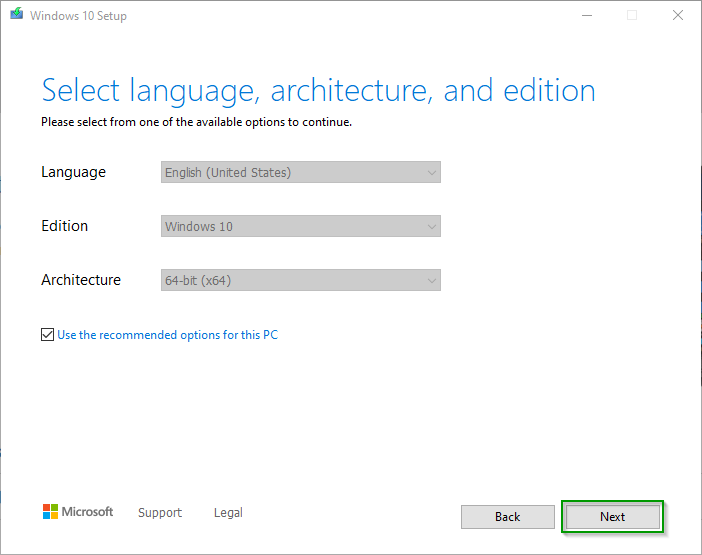The width and height of the screenshot is (702, 555).
Task: Click "Use the recommended options for this PC" label
Action: pyautogui.click(x=167, y=335)
